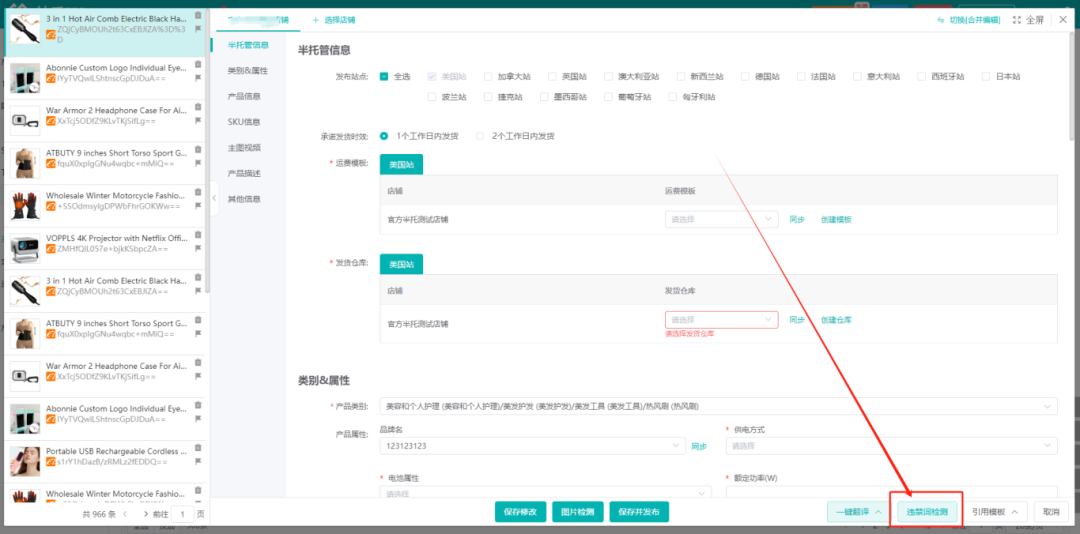Click orange store icon beside ZMHfQIL057e product ID
This screenshot has width=1080, height=534.
click(51, 249)
